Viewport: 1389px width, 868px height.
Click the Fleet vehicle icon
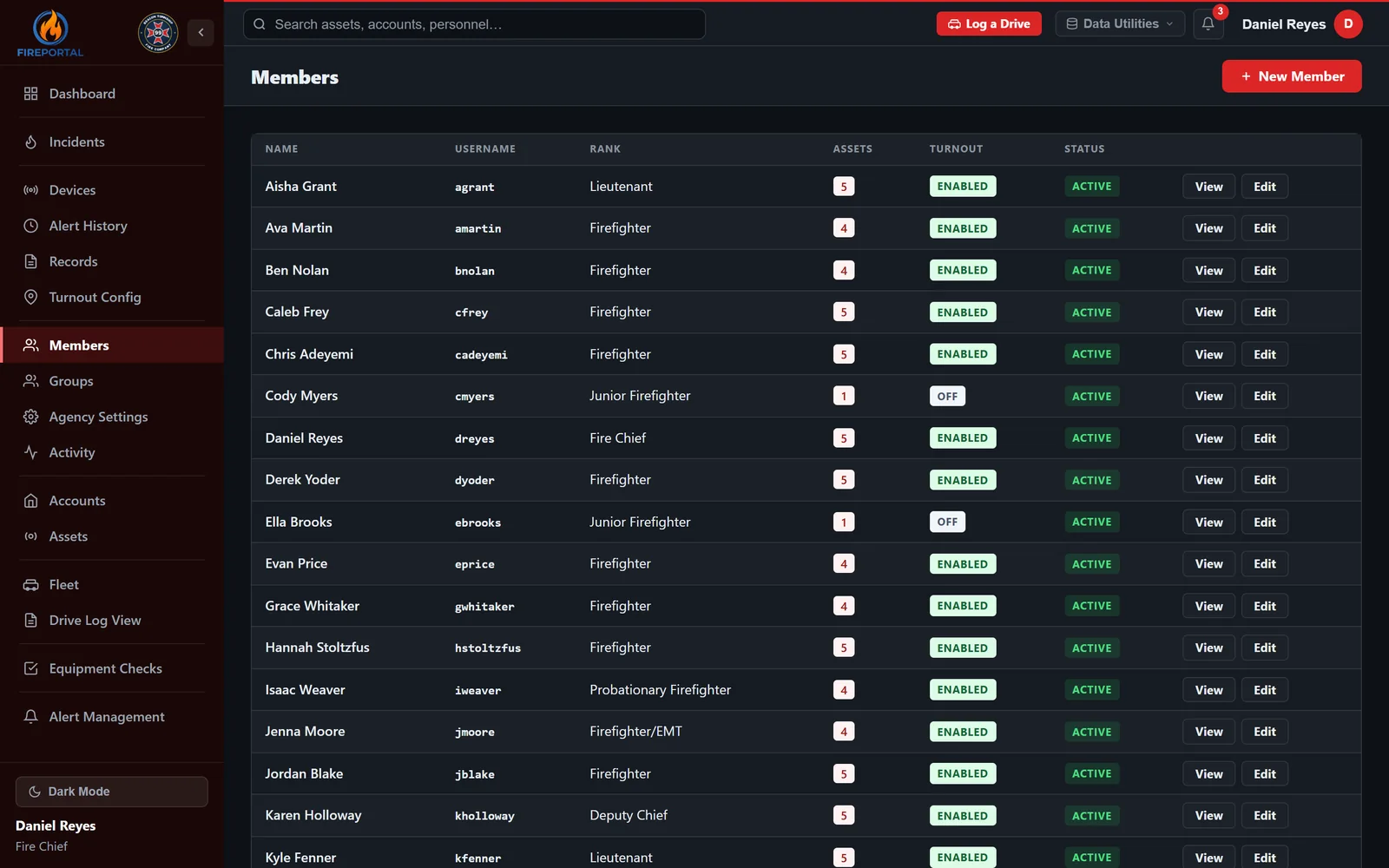pos(31,585)
